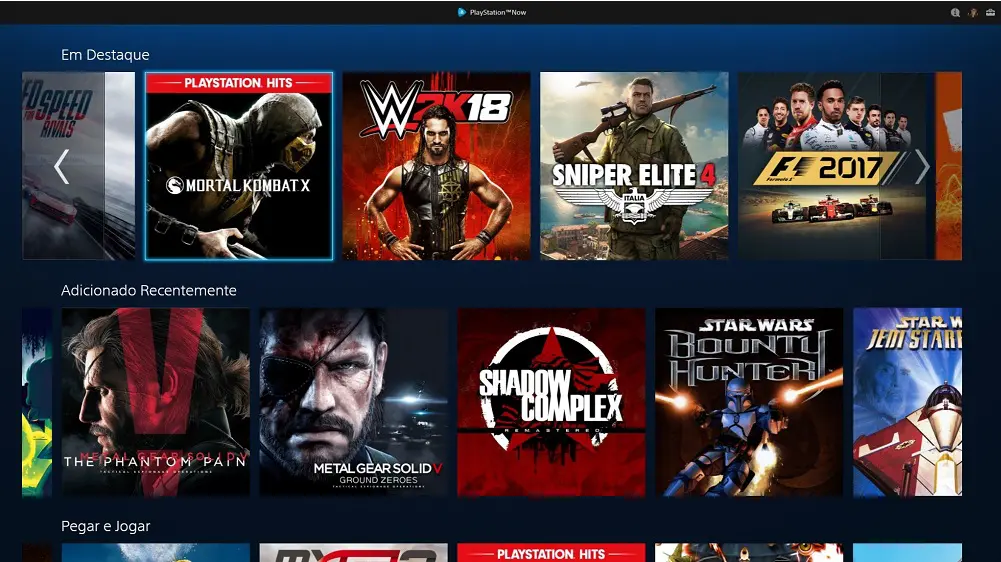Viewport: 1001px width, 562px height.
Task: Click the Em Destaque section heading
Action: pyautogui.click(x=105, y=55)
